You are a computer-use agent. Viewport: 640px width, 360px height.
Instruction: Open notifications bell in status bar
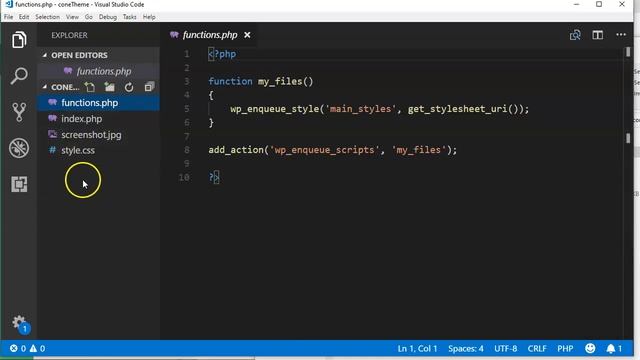[614, 349]
